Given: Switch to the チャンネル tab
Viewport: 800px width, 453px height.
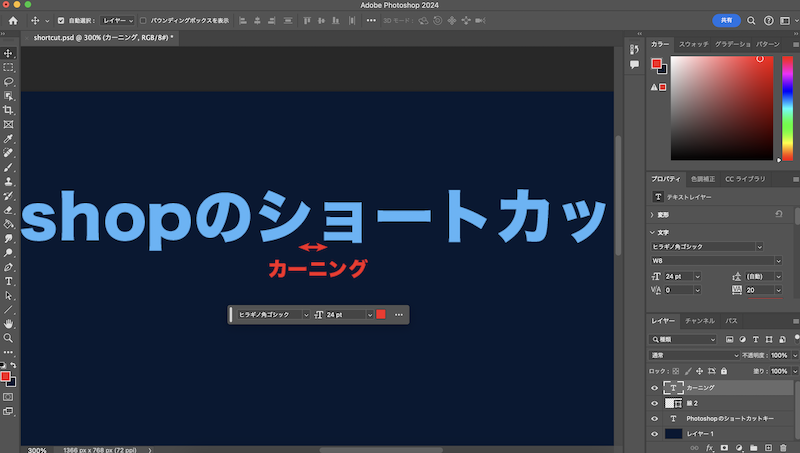Looking at the screenshot, I should (x=699, y=321).
